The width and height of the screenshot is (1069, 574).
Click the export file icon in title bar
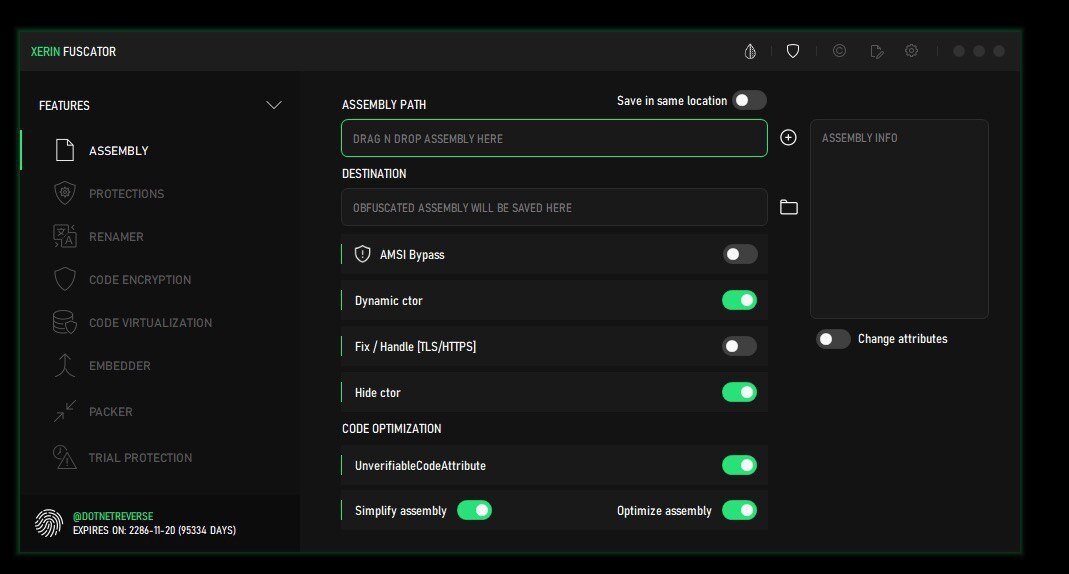pyautogui.click(x=877, y=51)
